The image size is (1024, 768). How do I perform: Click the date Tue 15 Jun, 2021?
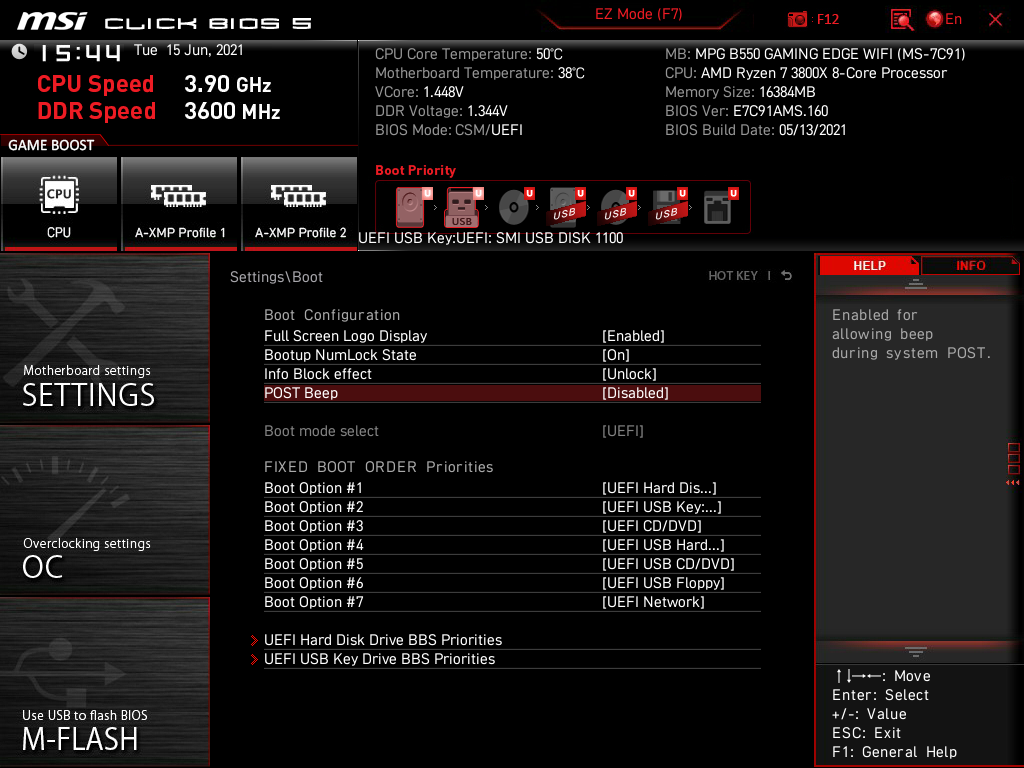[x=189, y=50]
